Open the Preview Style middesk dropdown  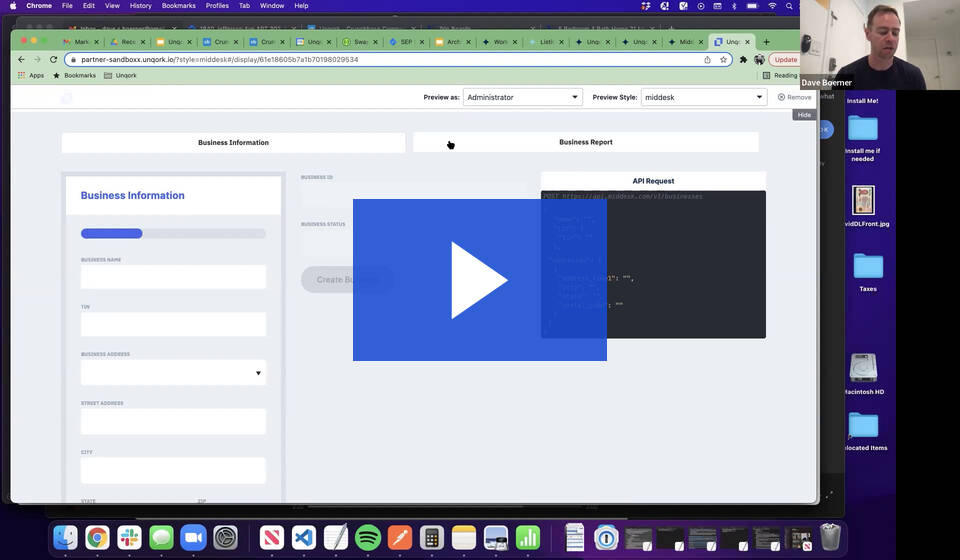[703, 97]
